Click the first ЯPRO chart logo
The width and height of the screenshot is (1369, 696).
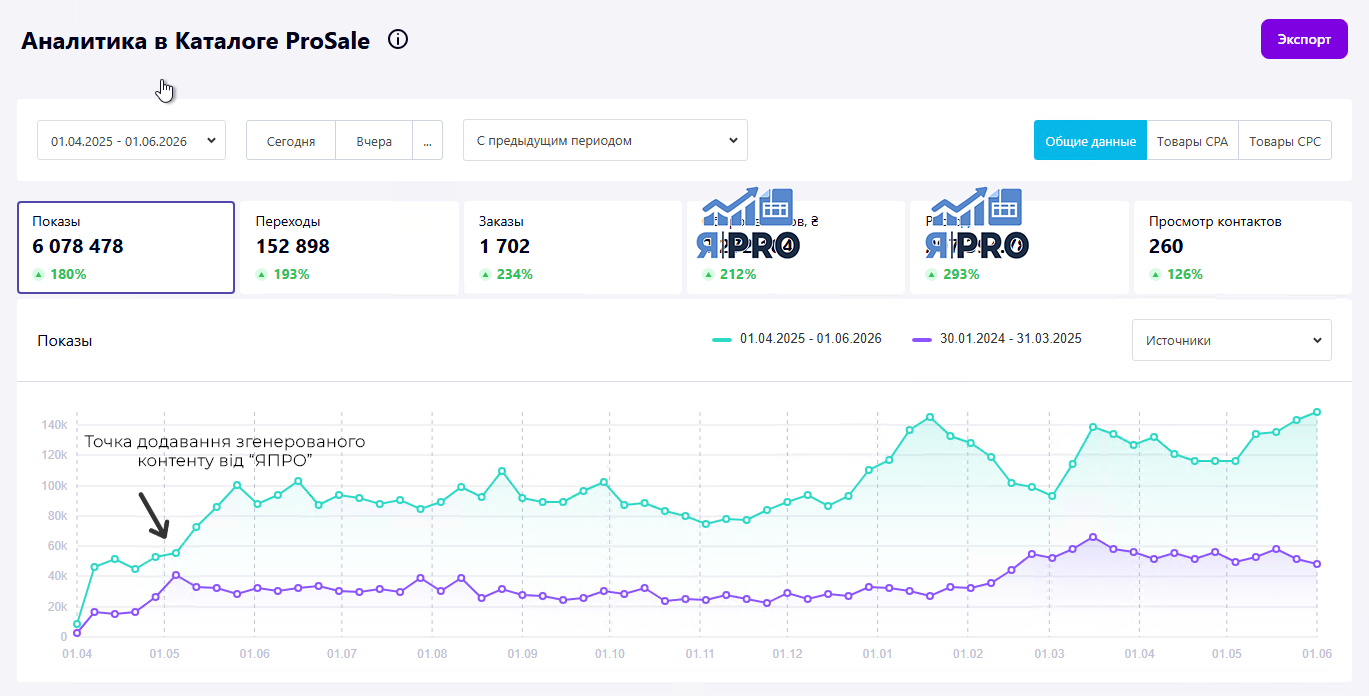click(748, 224)
